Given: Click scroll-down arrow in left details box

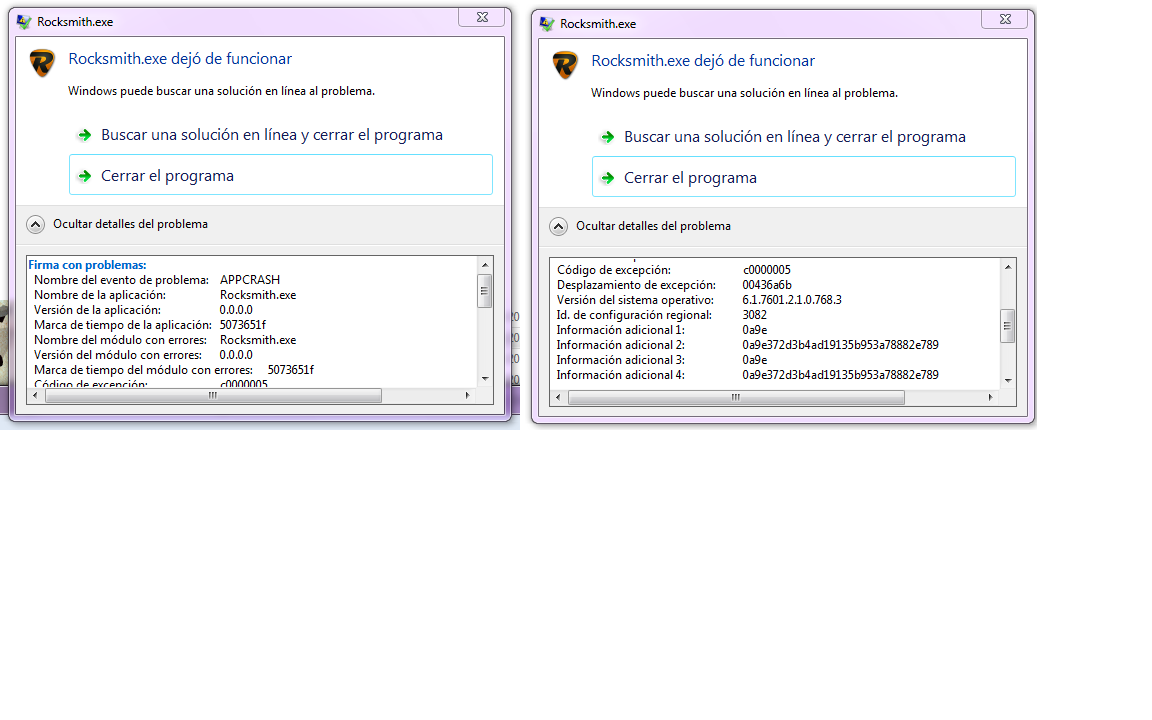Looking at the screenshot, I should 485,379.
